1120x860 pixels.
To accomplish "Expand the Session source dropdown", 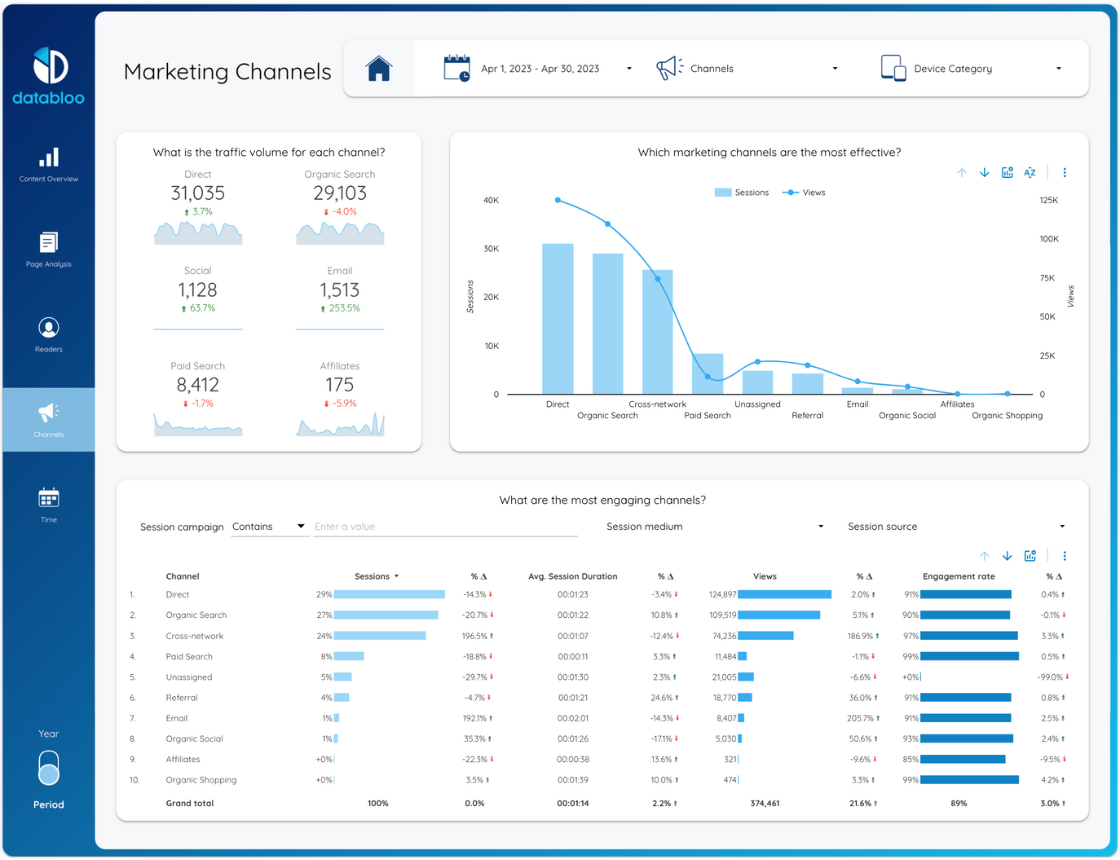I will click(x=956, y=526).
